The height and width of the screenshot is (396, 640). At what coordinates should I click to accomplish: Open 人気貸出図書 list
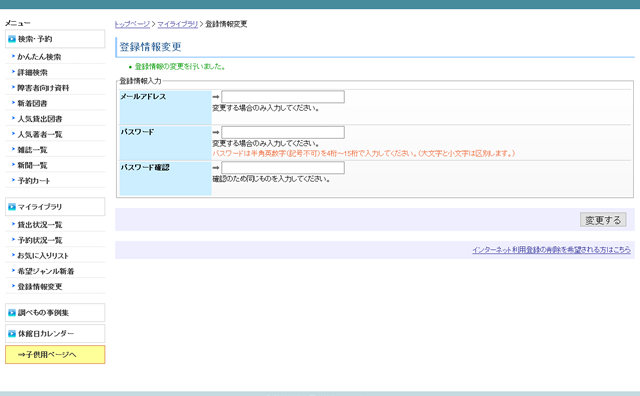click(40, 119)
